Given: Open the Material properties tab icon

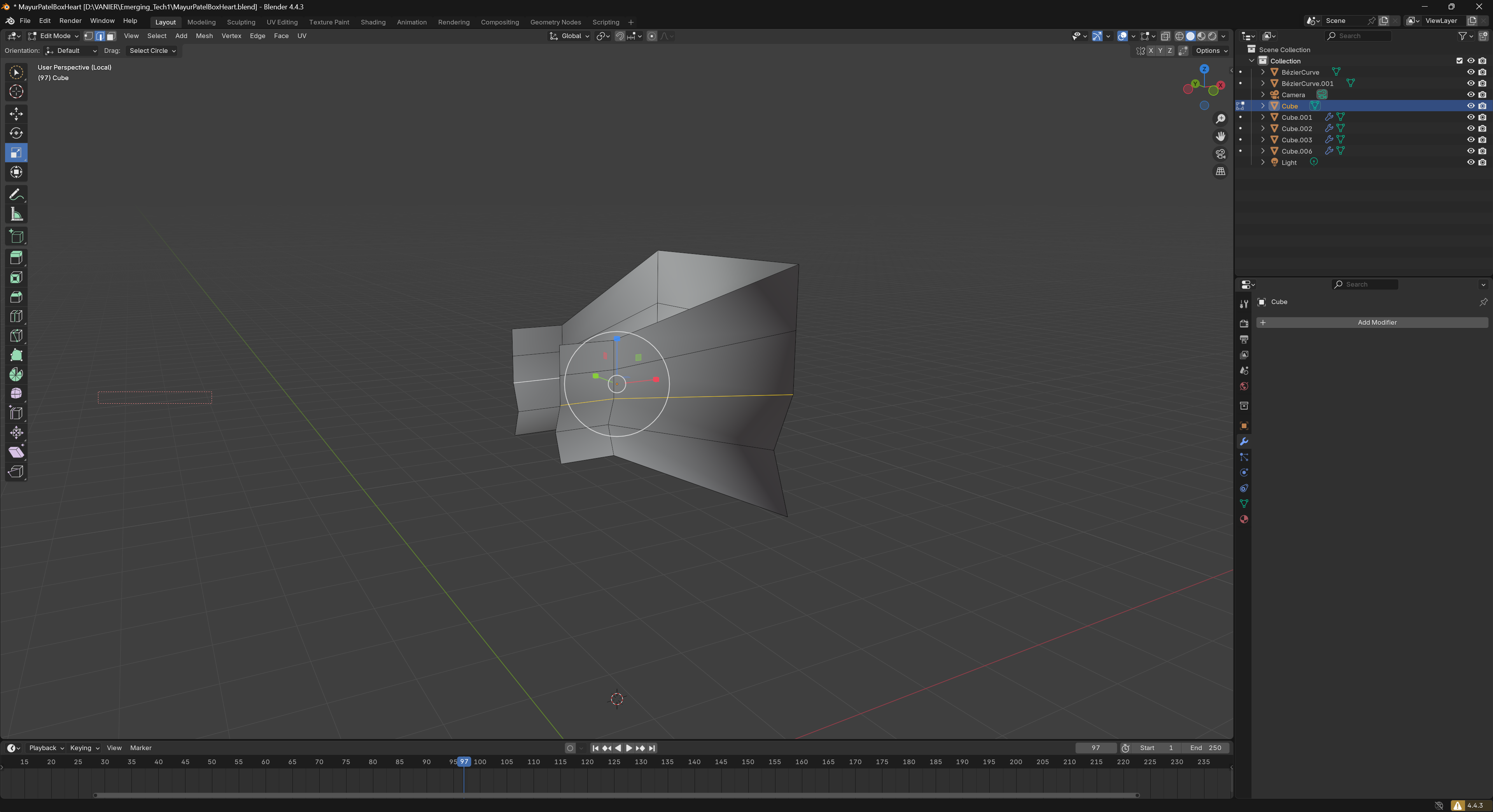Looking at the screenshot, I should (1244, 519).
